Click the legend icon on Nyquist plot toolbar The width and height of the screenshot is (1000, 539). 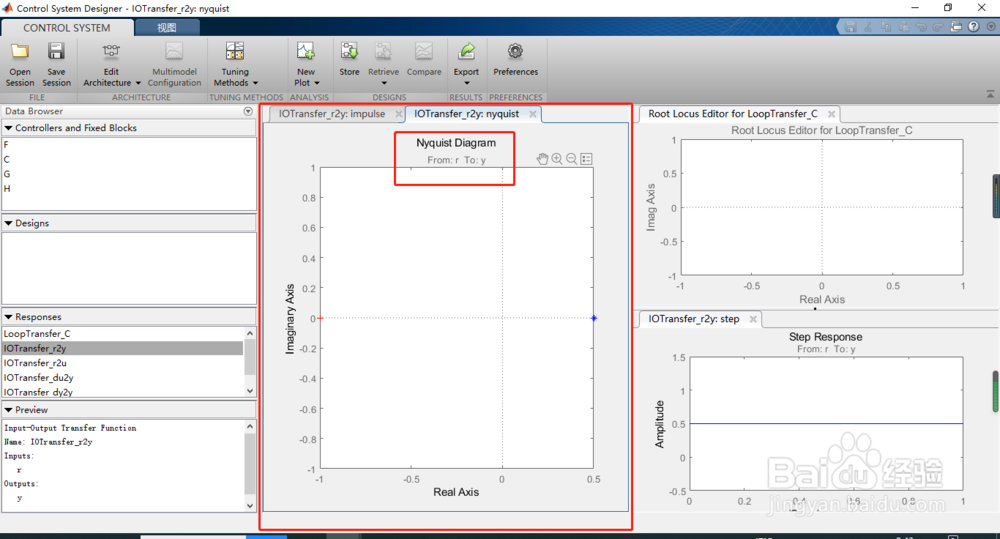tap(587, 159)
